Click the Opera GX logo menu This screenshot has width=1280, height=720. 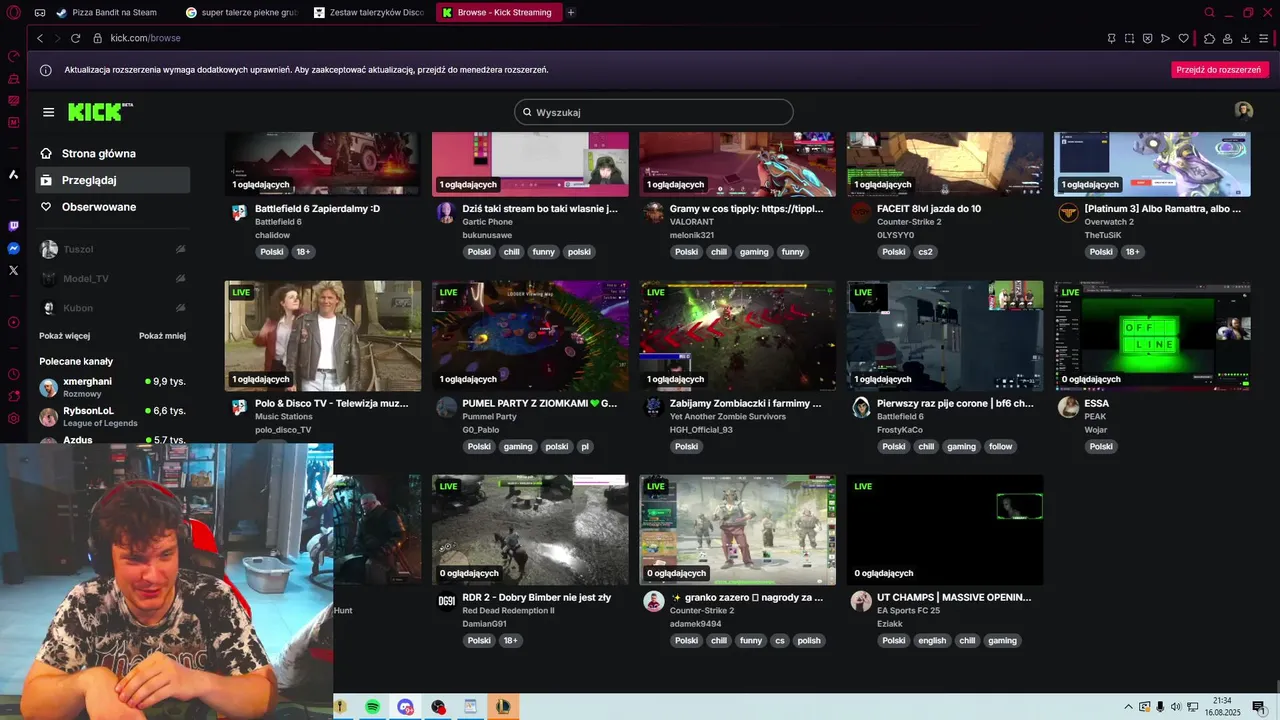coord(13,13)
